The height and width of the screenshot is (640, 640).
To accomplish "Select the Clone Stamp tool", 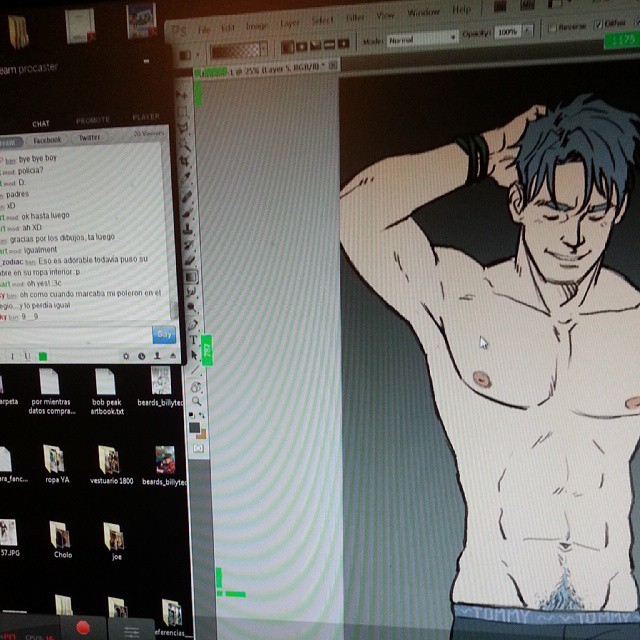I will pyautogui.click(x=188, y=228).
